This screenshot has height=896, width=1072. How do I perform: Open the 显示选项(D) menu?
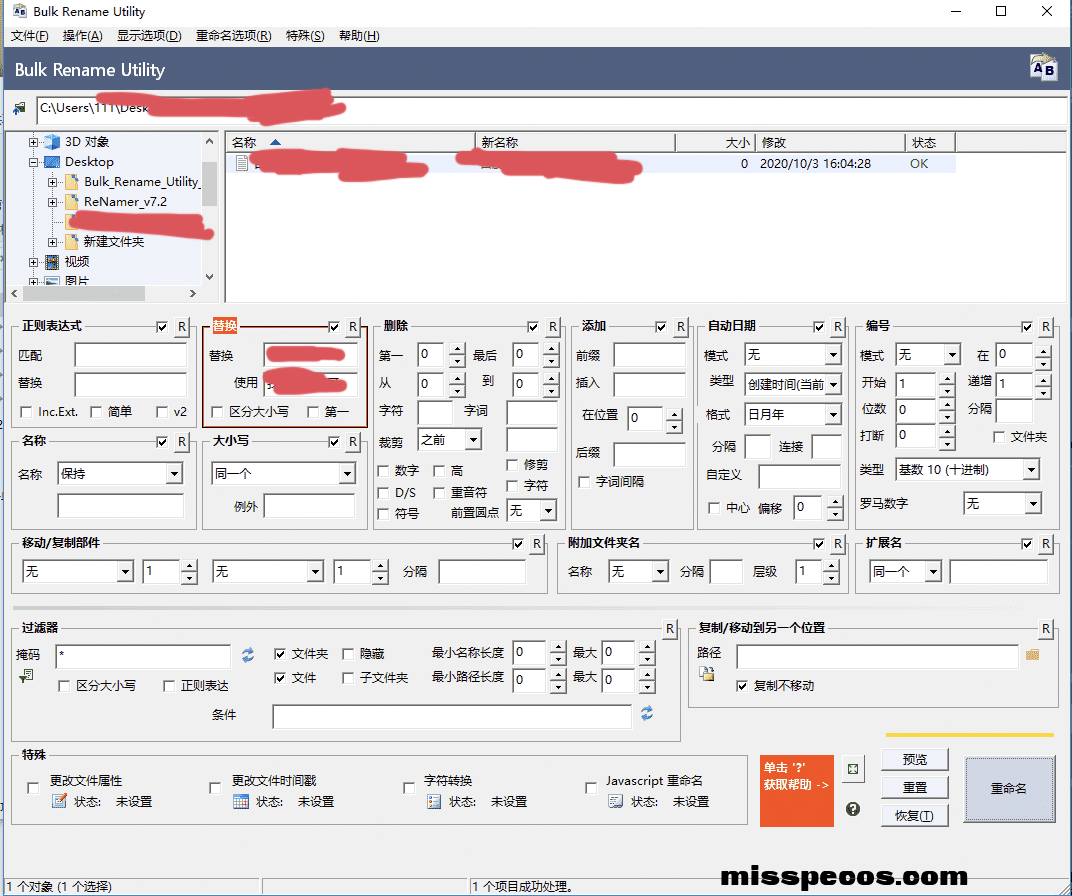(149, 36)
